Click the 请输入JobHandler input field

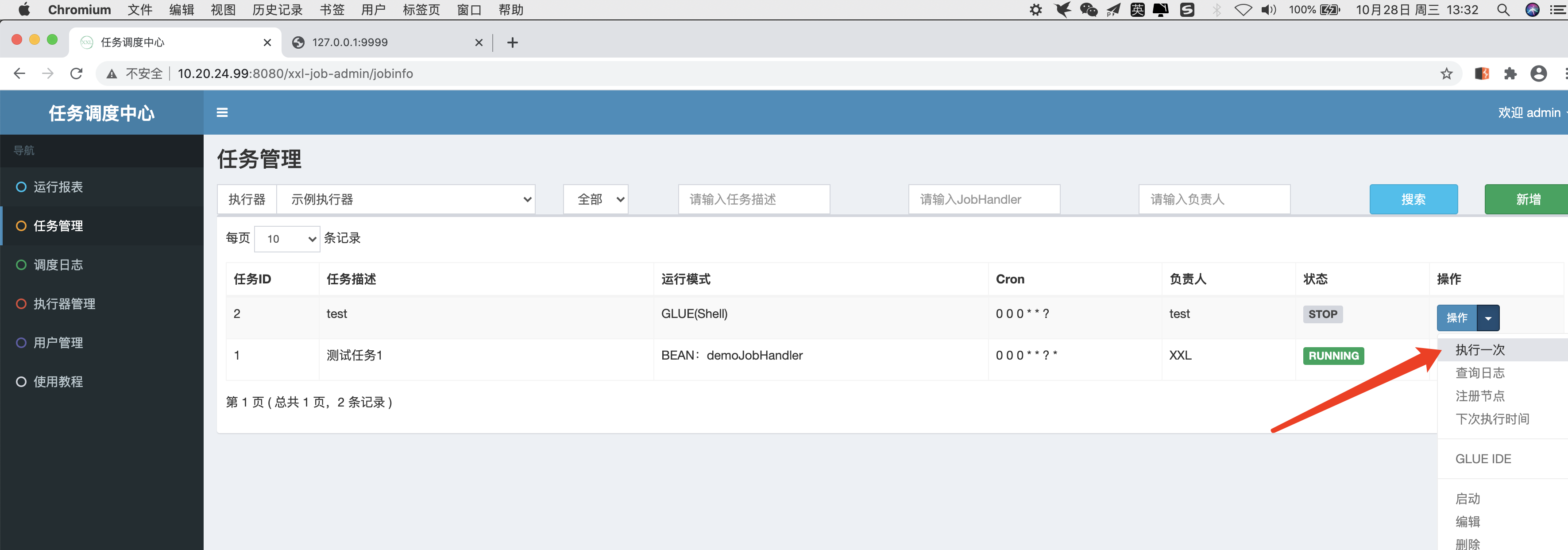[984, 200]
